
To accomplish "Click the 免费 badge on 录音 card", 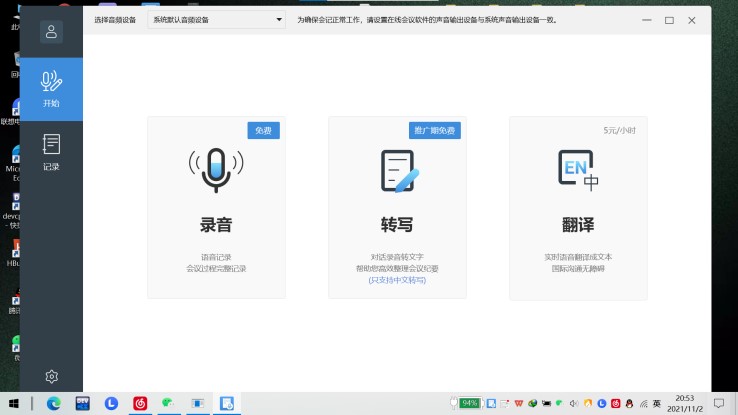I will tap(264, 130).
